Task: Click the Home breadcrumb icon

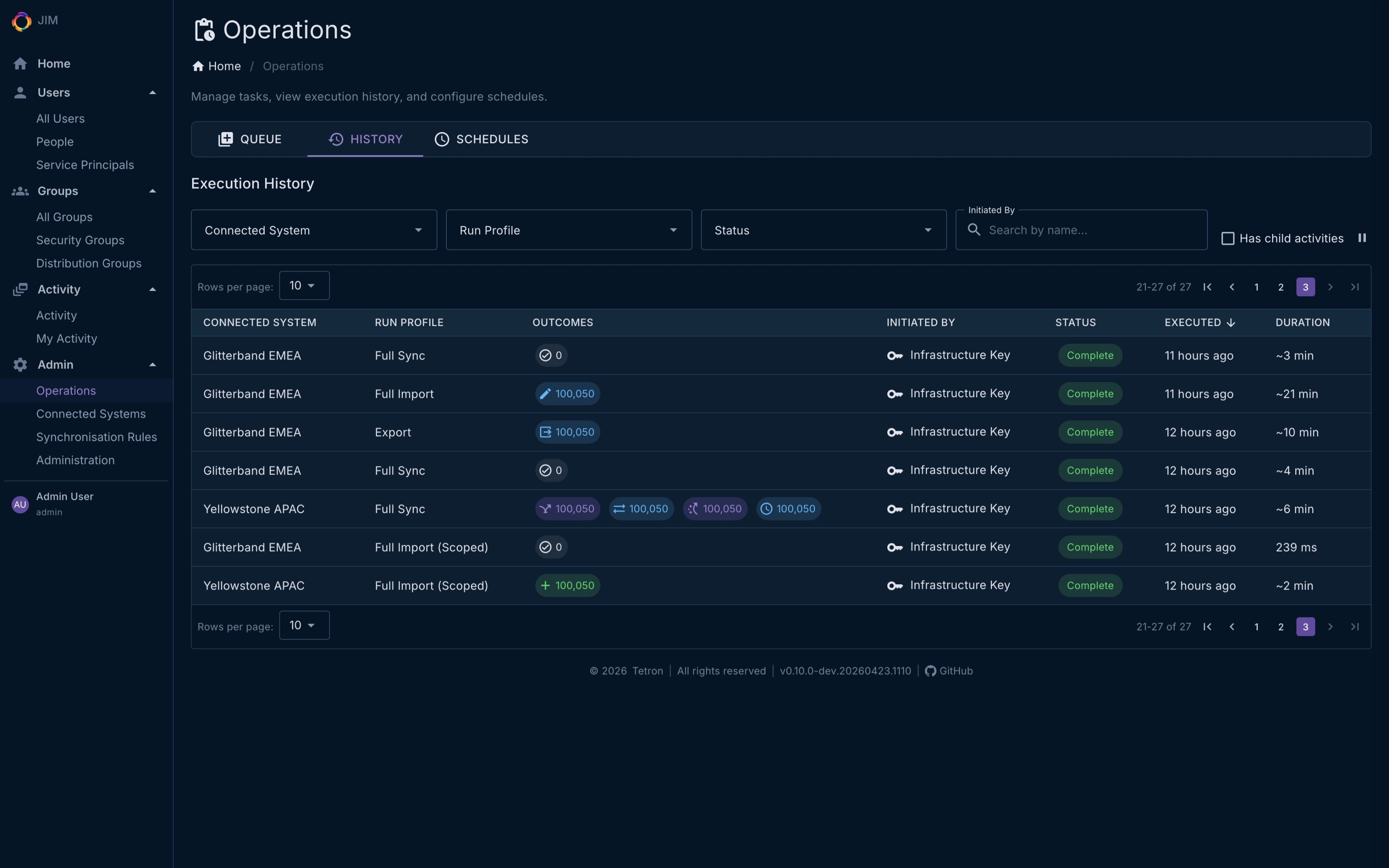Action: (198, 67)
